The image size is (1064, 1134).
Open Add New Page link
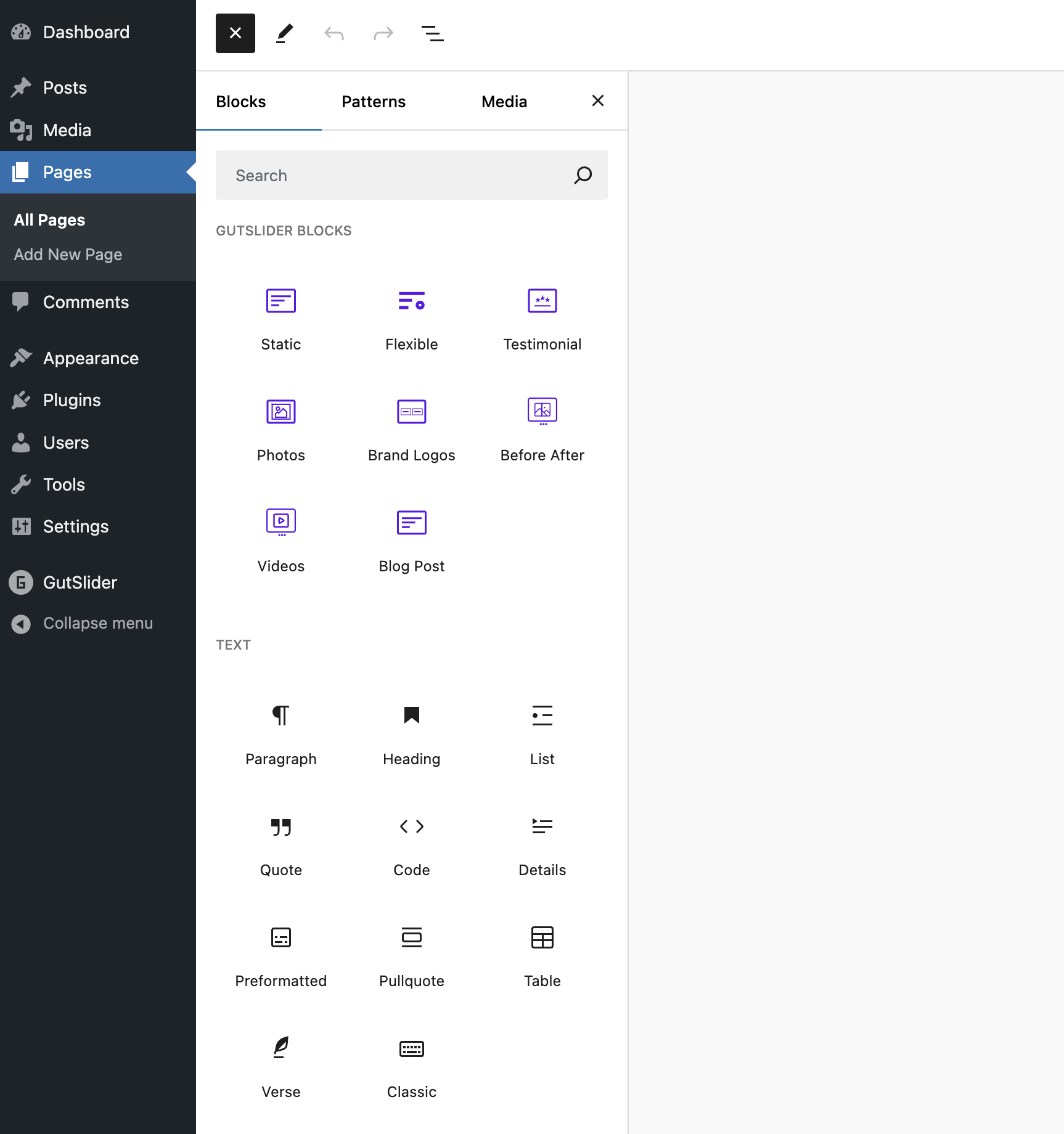tap(68, 255)
